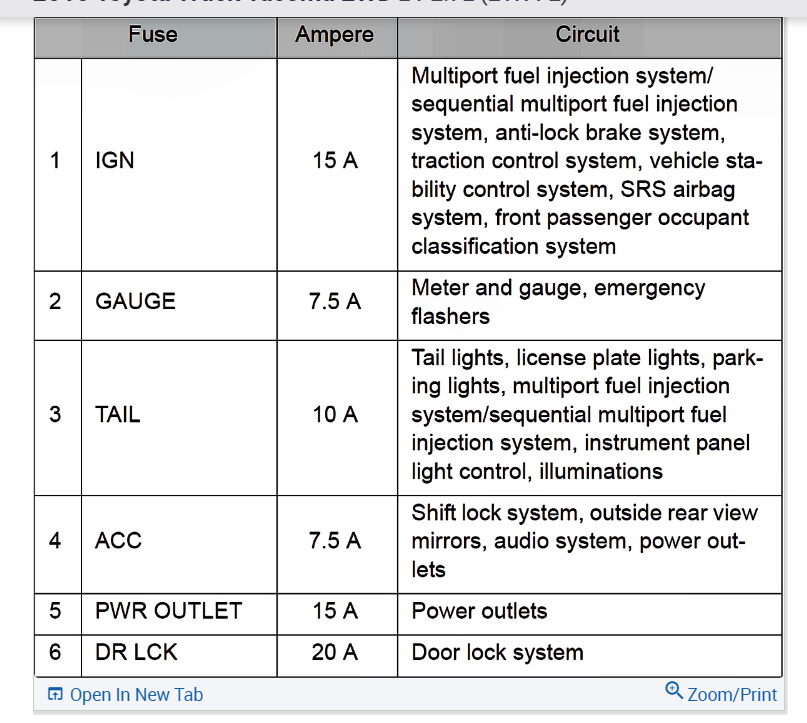
Task: Select the DR LCK fuse name cell
Action: click(136, 653)
